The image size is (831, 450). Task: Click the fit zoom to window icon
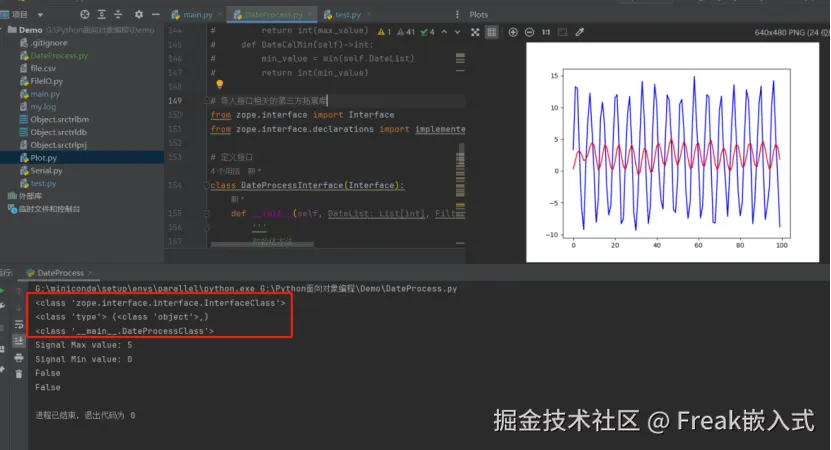click(563, 32)
